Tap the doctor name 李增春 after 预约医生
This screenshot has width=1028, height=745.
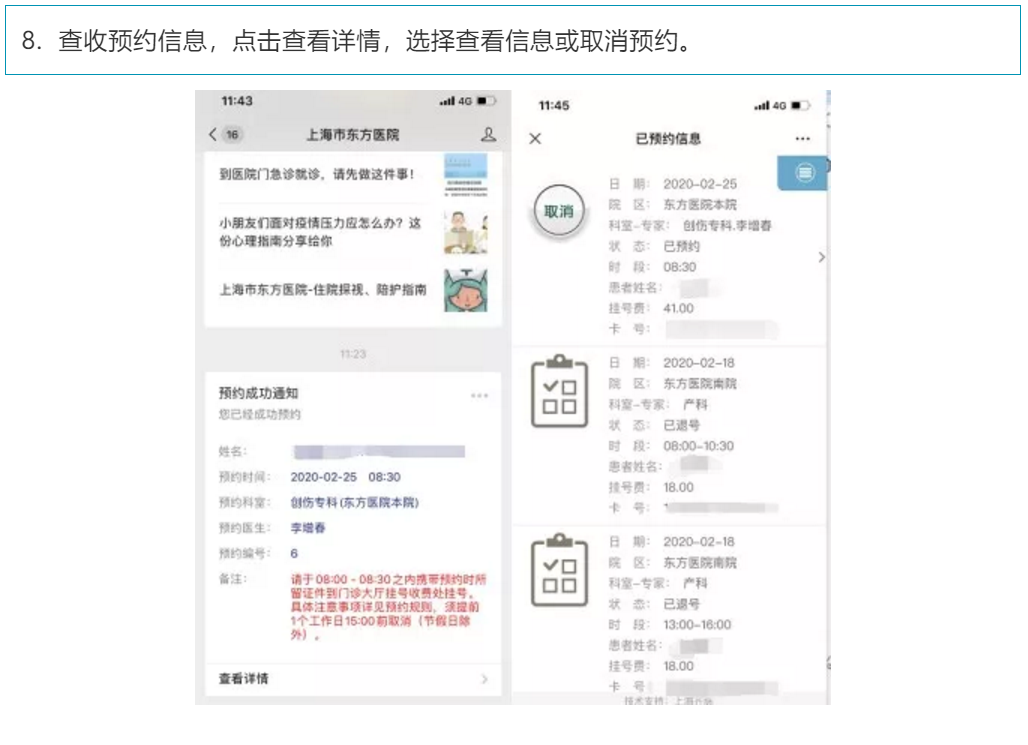pyautogui.click(x=308, y=528)
